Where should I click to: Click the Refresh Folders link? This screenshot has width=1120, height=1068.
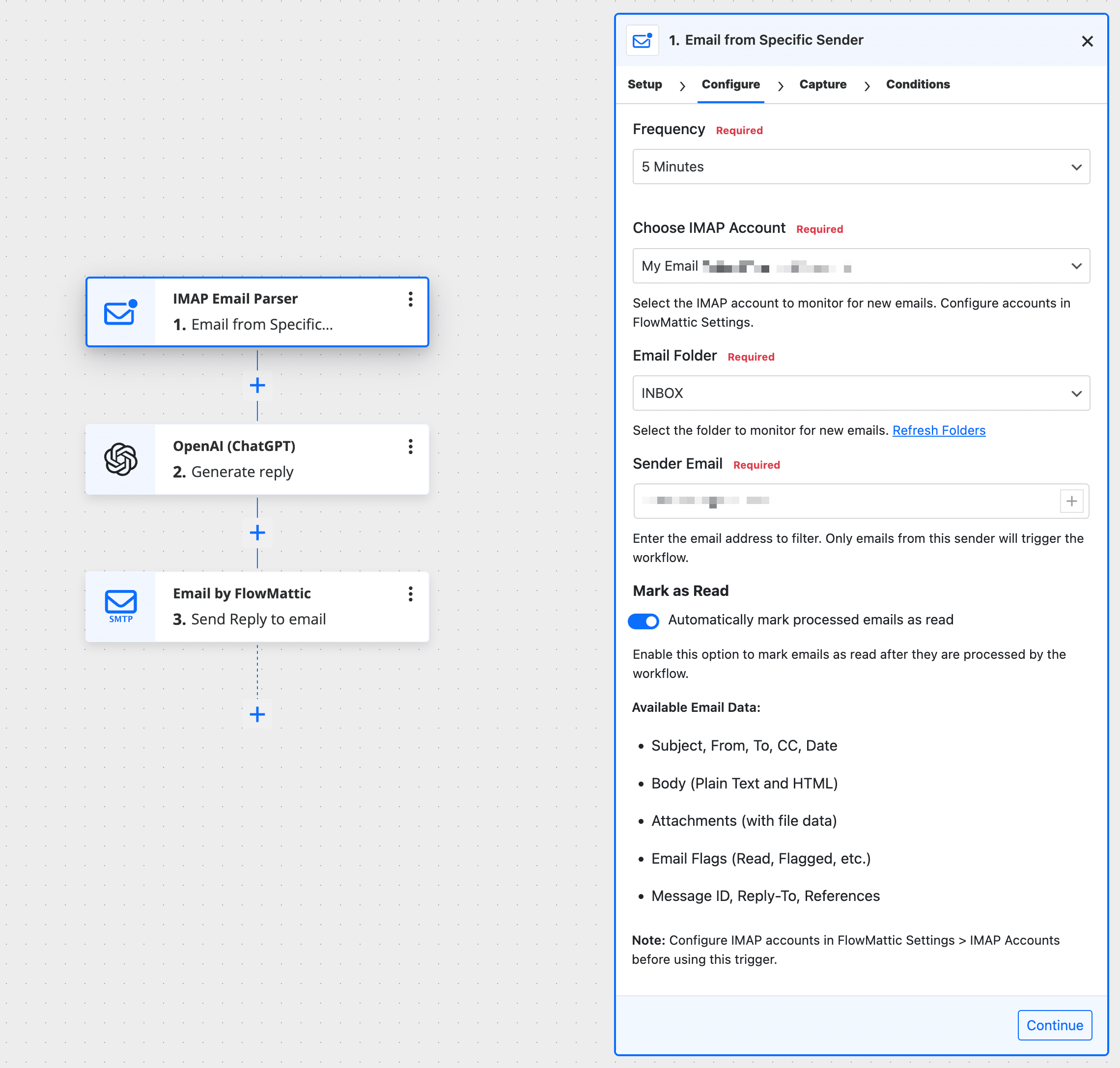click(x=938, y=430)
